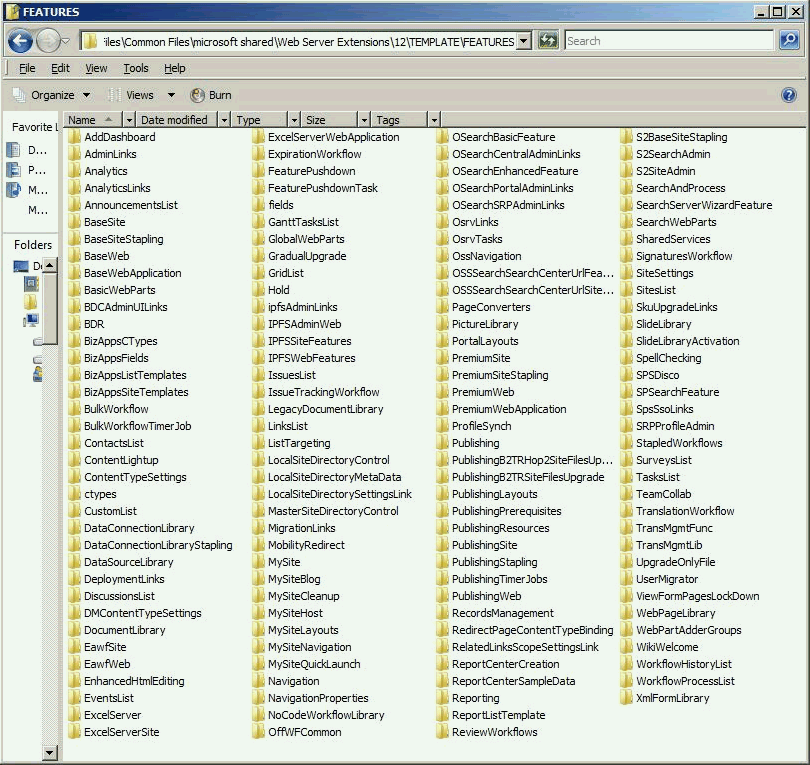Select the OSearchBasicFeature folder icon
This screenshot has height=765, width=810.
[442, 137]
